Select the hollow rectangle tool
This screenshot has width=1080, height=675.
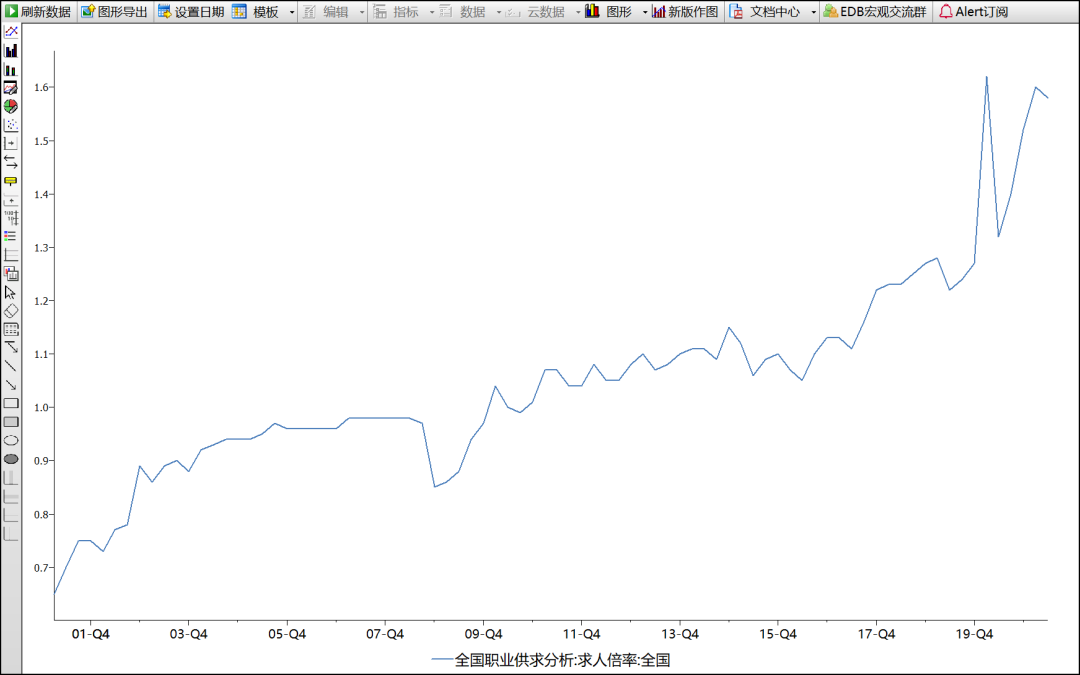coord(11,404)
